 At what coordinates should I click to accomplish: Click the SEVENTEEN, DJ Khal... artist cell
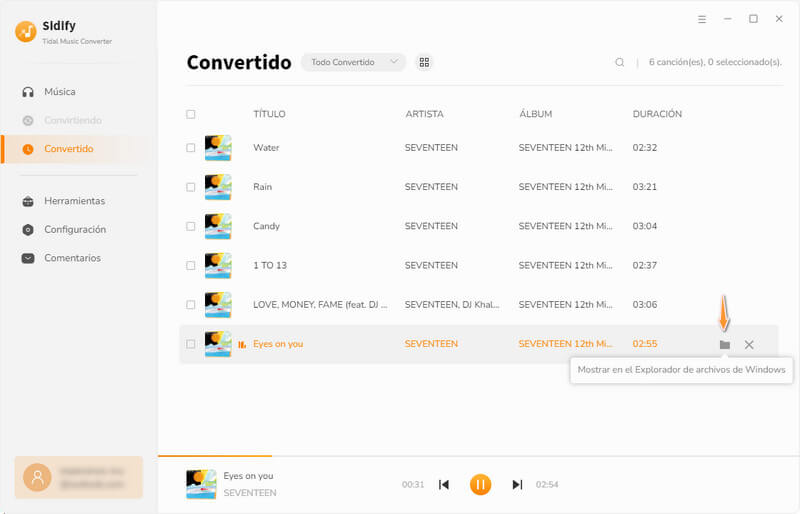tap(452, 305)
